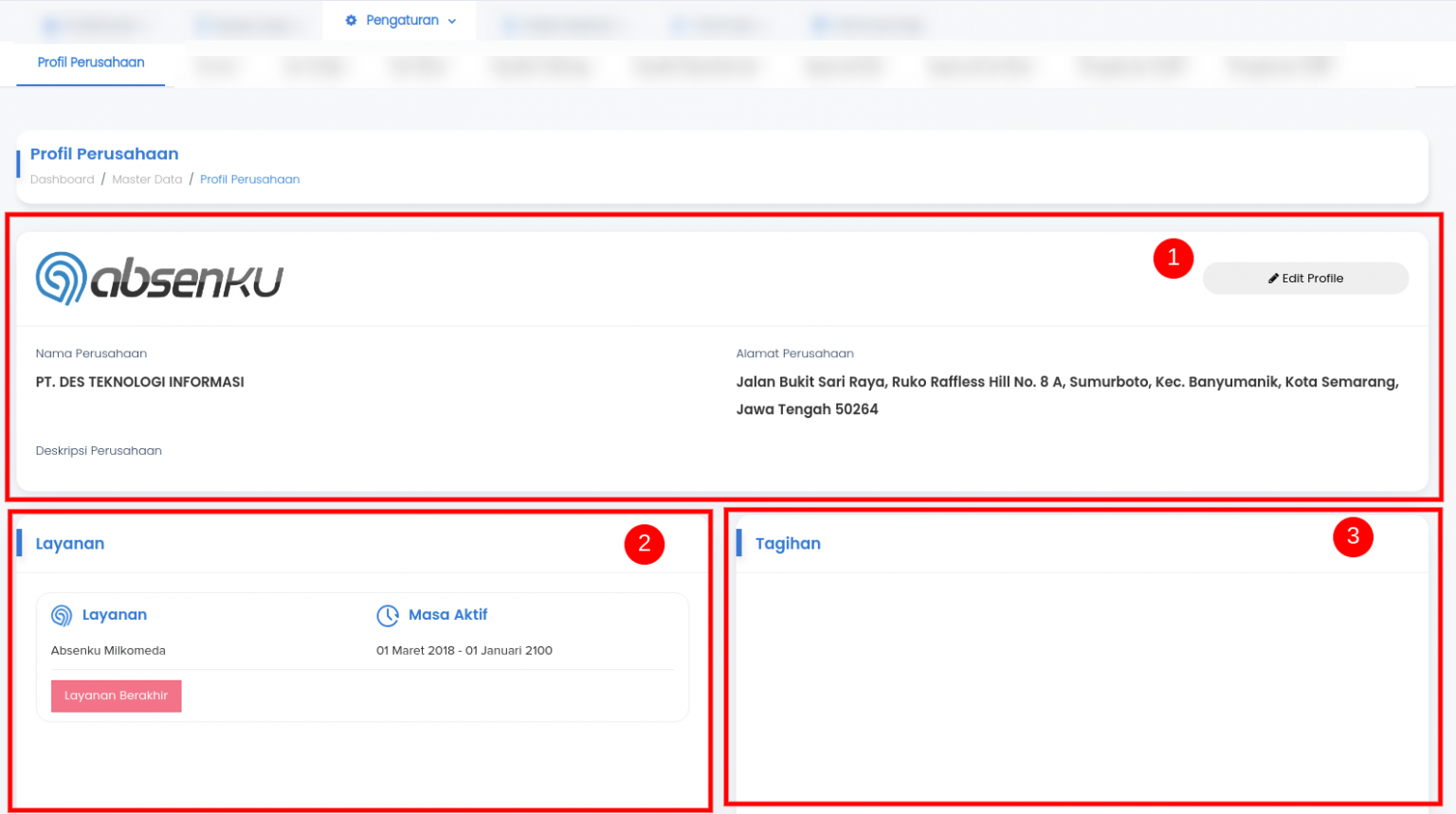
Task: Click the Tagihan section heading
Action: click(x=788, y=544)
